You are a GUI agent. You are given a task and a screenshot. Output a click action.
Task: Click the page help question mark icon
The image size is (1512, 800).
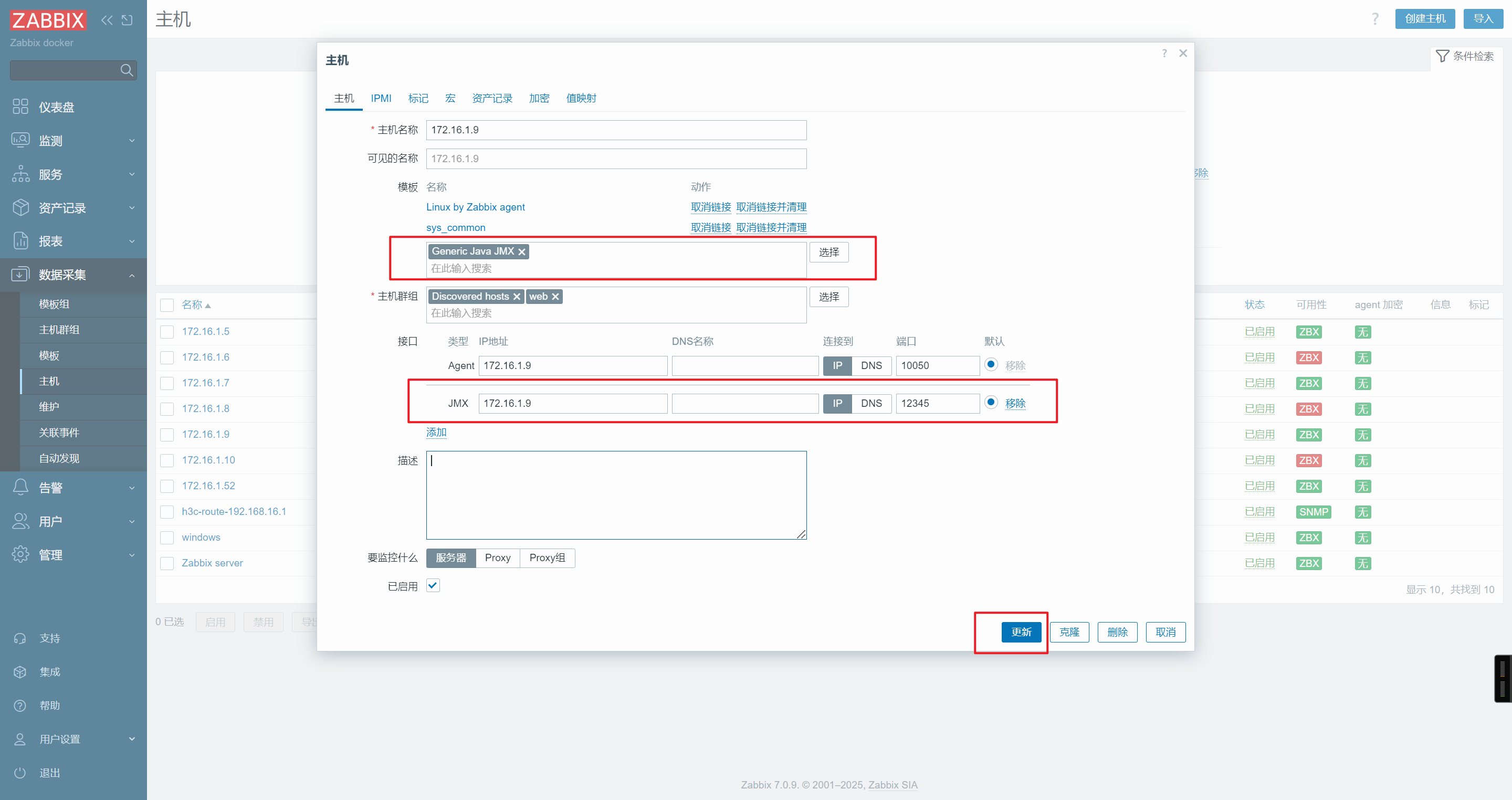tap(1374, 19)
